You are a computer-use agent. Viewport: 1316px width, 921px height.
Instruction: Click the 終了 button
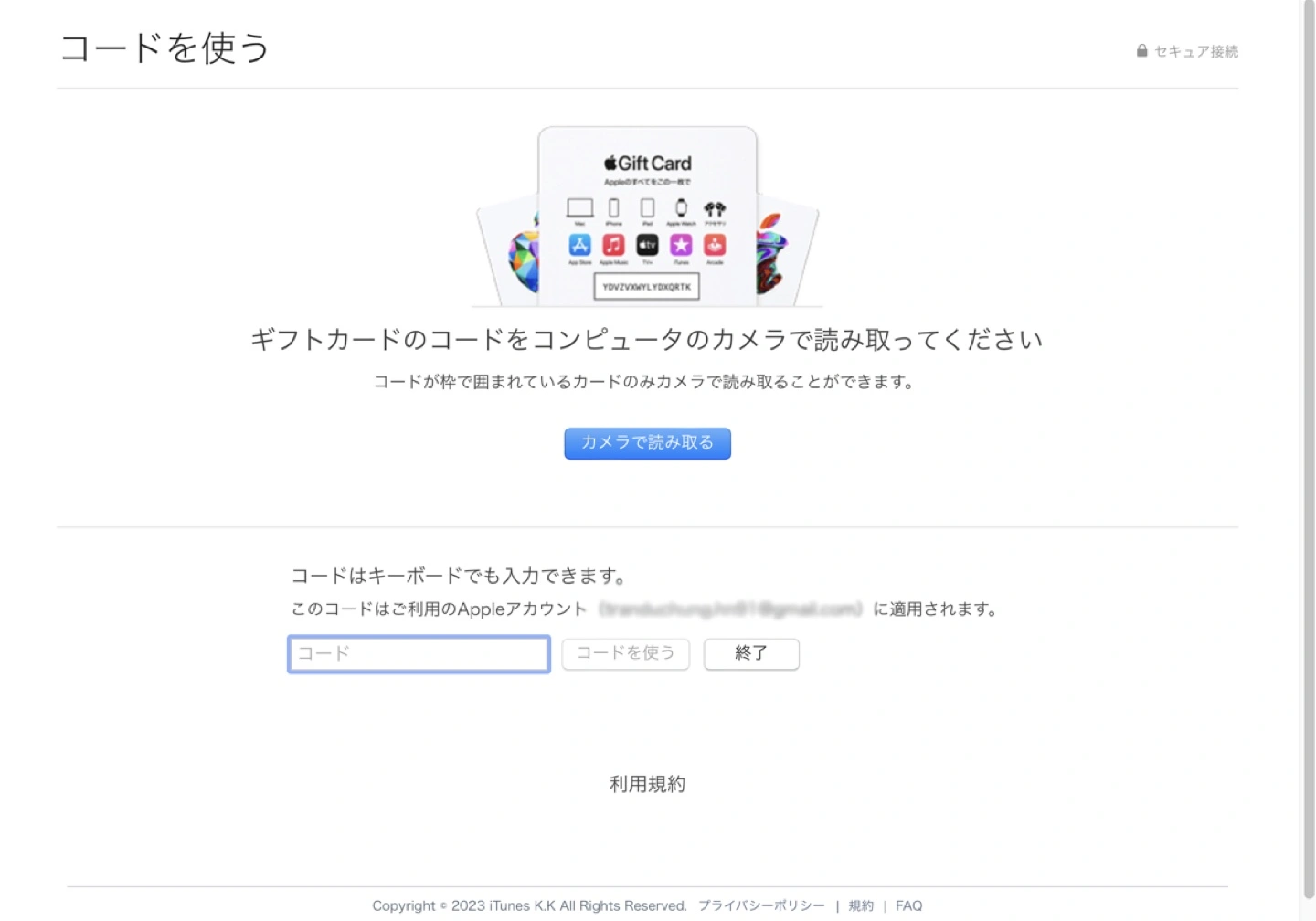point(751,653)
